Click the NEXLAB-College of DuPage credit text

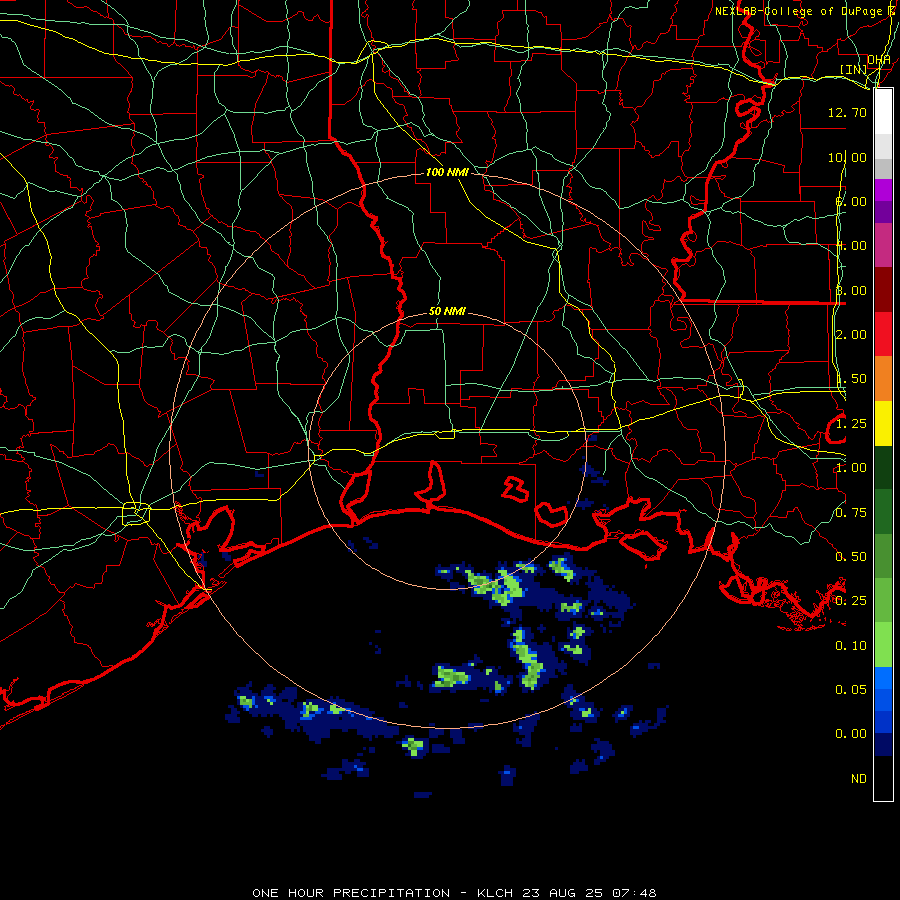800,11
